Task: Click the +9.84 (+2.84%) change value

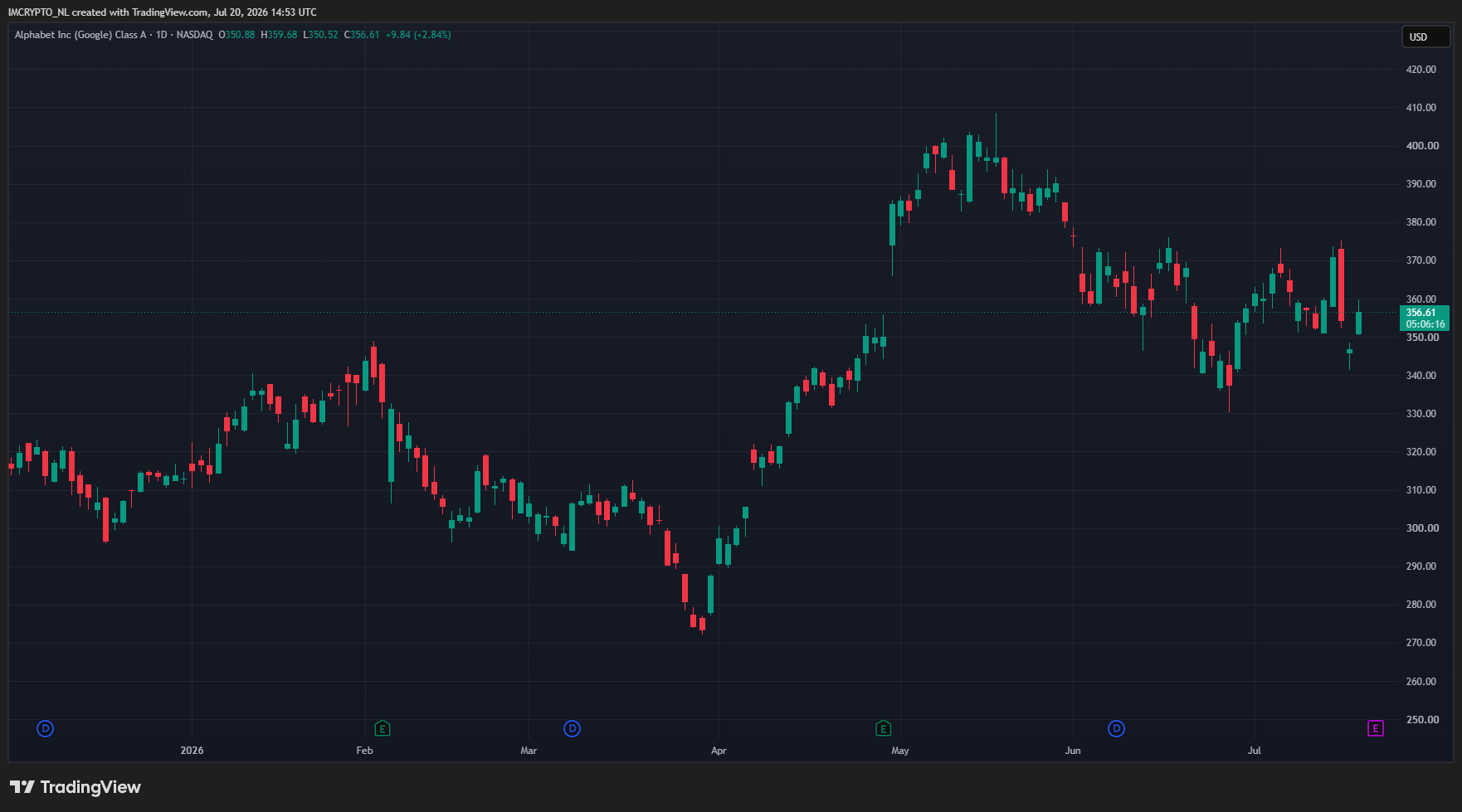Action: pos(418,35)
